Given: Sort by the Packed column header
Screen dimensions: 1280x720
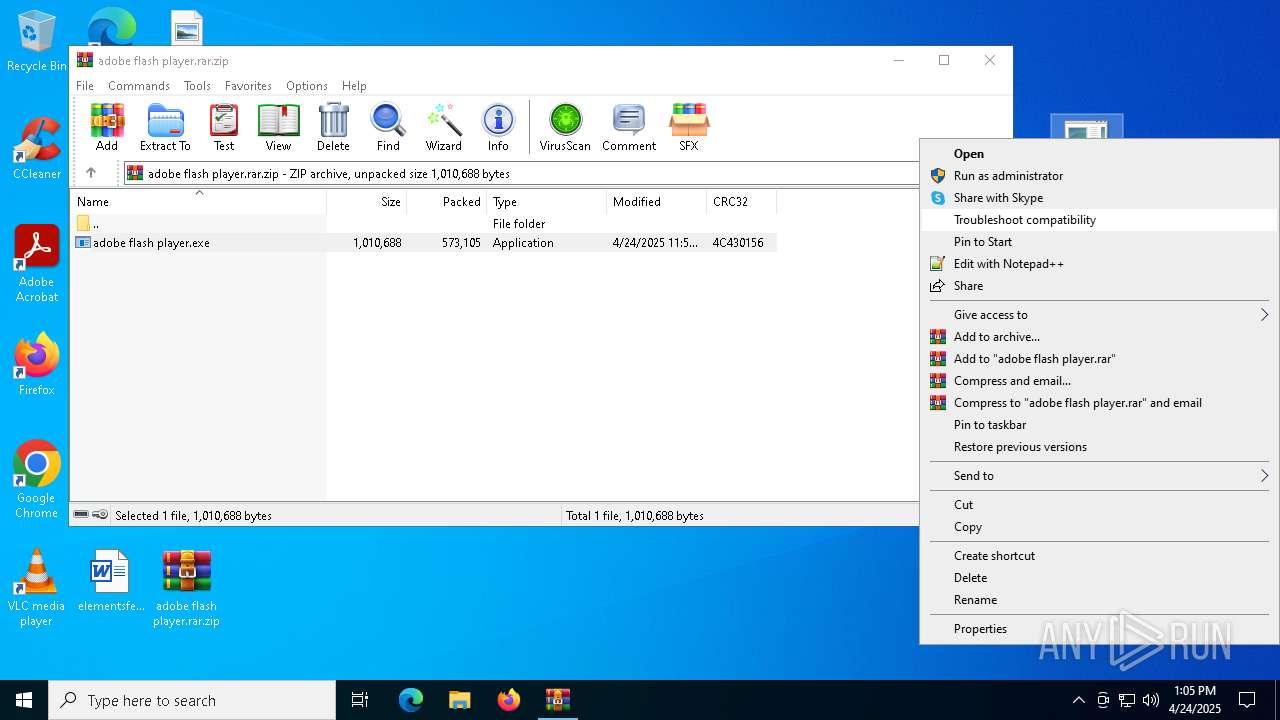Looking at the screenshot, I should point(447,201).
